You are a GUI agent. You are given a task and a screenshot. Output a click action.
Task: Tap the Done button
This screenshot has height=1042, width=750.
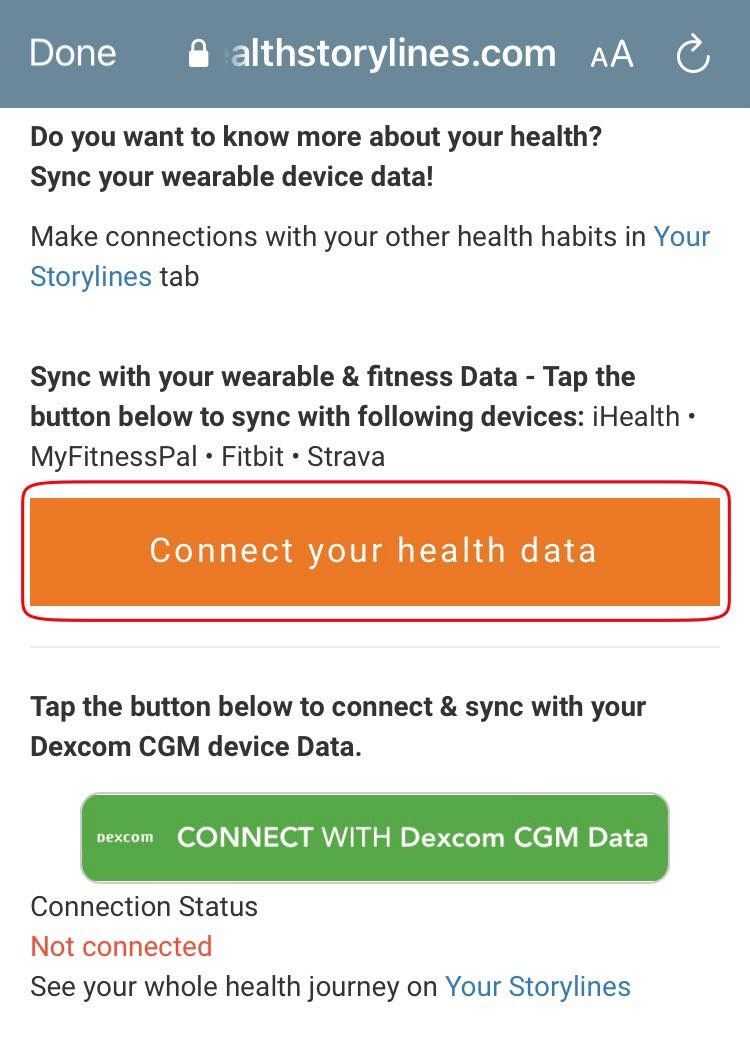[x=73, y=53]
